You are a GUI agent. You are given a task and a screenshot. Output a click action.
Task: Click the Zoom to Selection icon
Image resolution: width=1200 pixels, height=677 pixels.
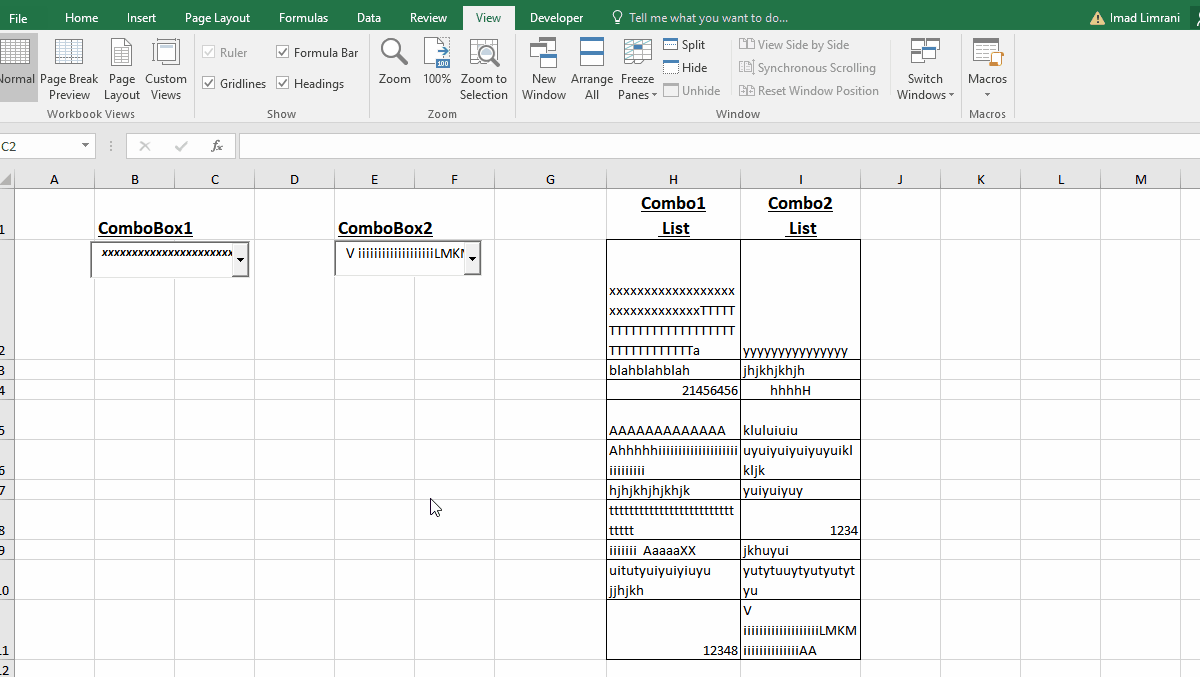coord(484,64)
